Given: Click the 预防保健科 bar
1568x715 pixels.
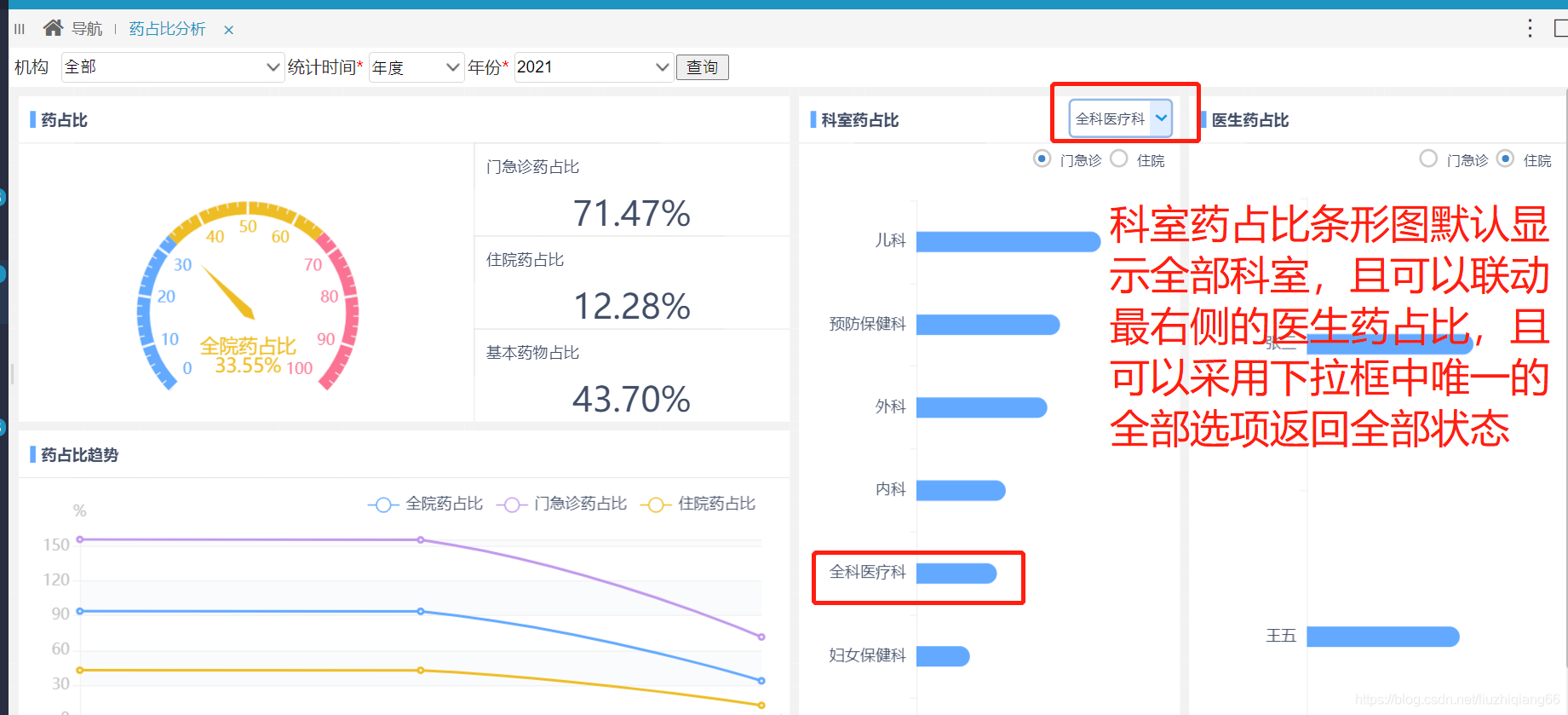Looking at the screenshot, I should [988, 325].
